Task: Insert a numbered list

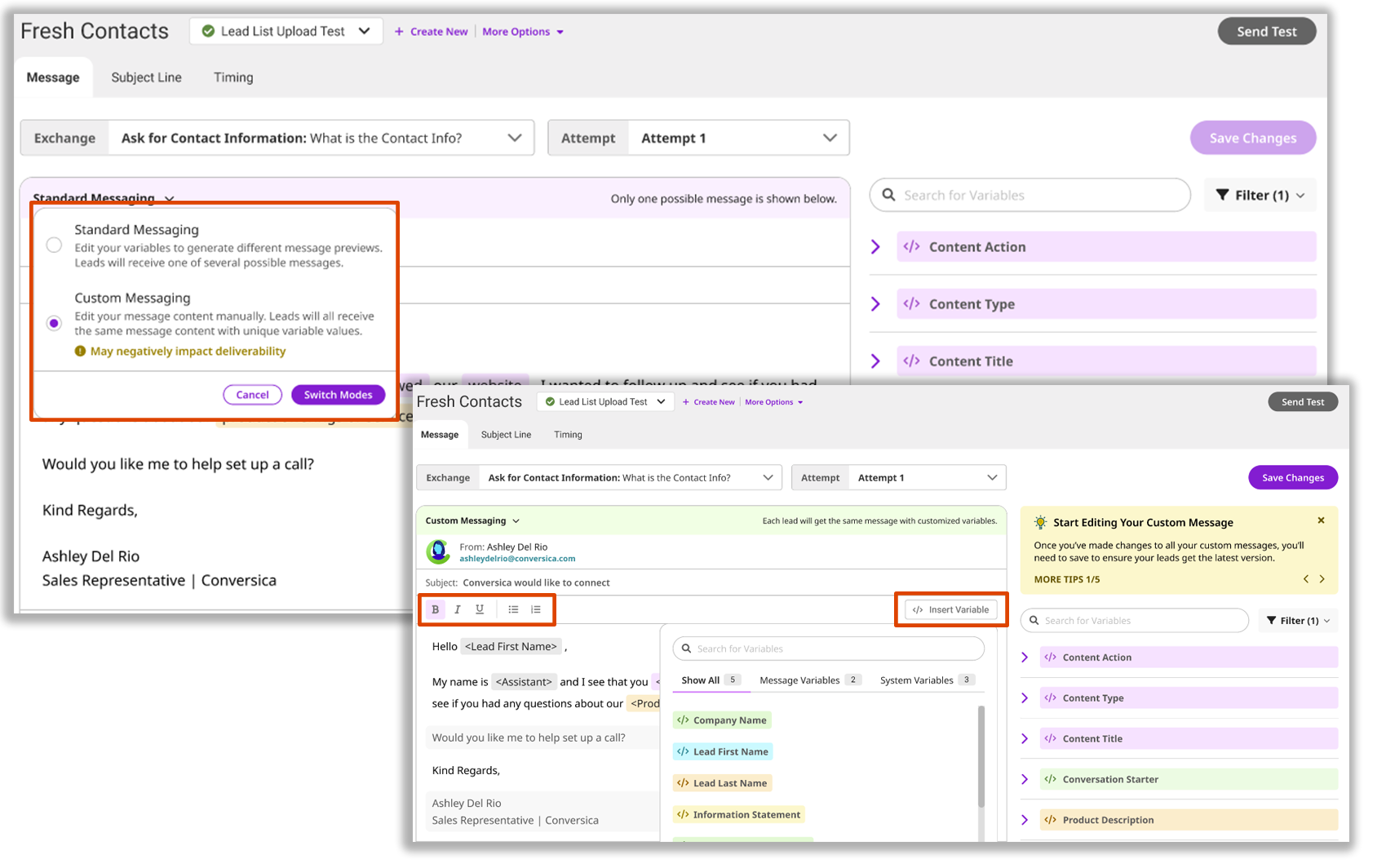Action: 536,609
